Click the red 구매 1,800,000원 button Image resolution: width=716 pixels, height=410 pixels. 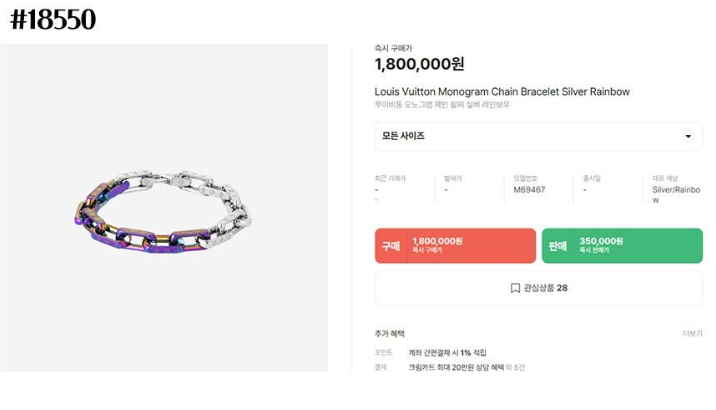455,246
